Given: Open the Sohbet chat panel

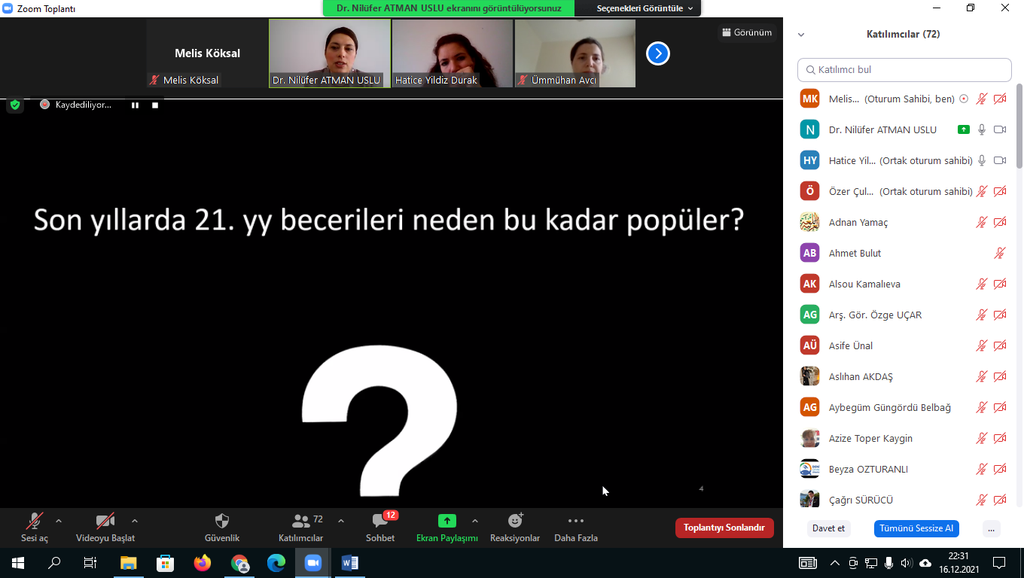Looking at the screenshot, I should (380, 521).
